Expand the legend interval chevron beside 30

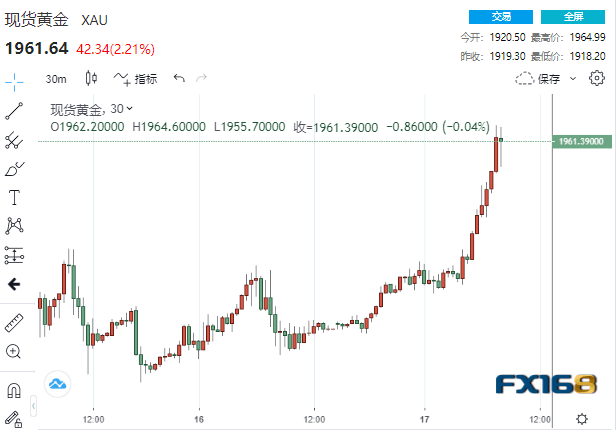coord(130,108)
